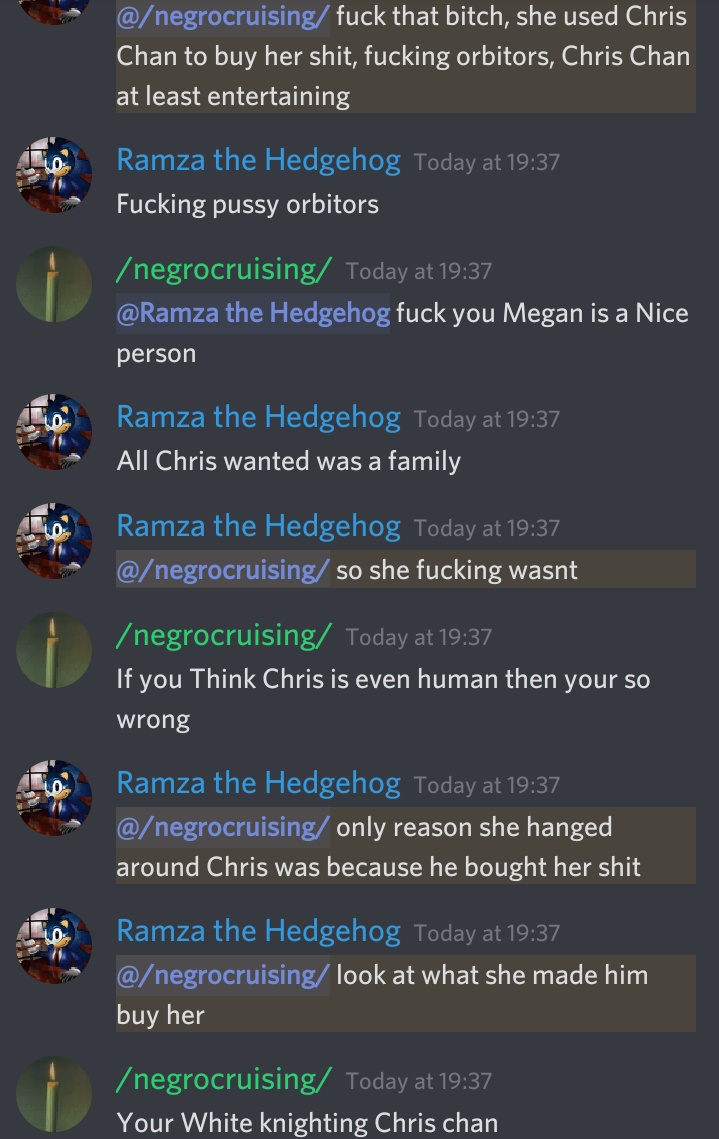This screenshot has width=719, height=1139.
Task: Select username above 'Megan is a Nice person'
Action: click(x=224, y=269)
